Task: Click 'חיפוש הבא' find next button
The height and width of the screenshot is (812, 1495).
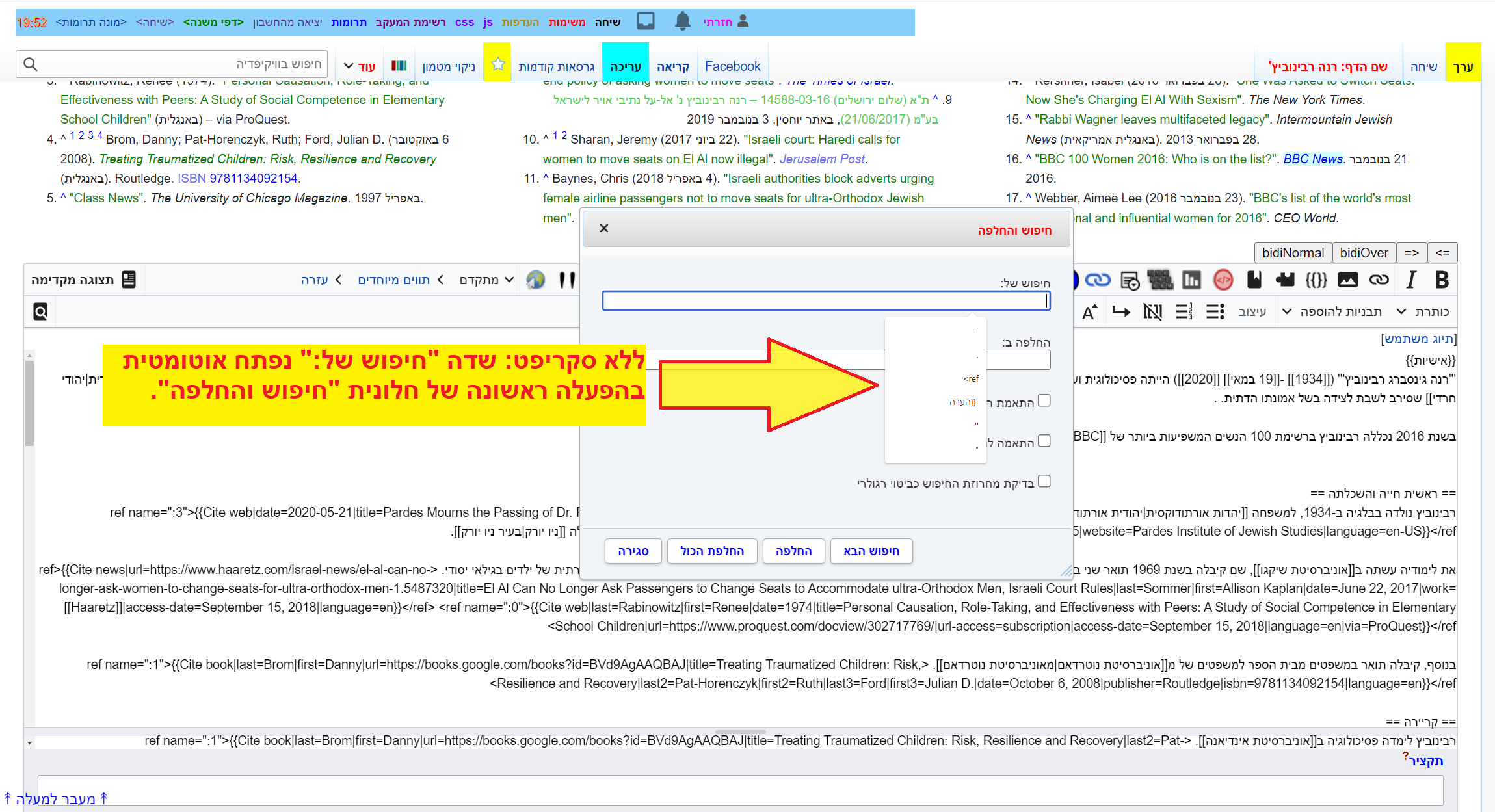Action: click(871, 551)
